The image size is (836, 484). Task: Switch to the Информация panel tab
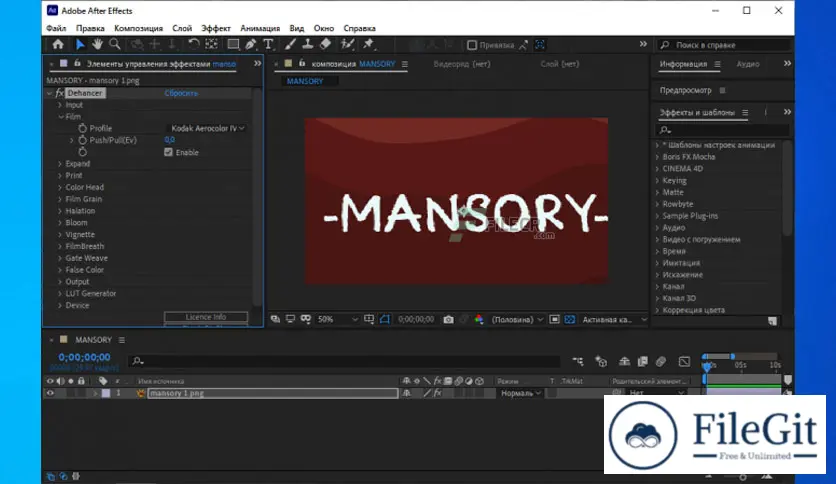pos(683,64)
